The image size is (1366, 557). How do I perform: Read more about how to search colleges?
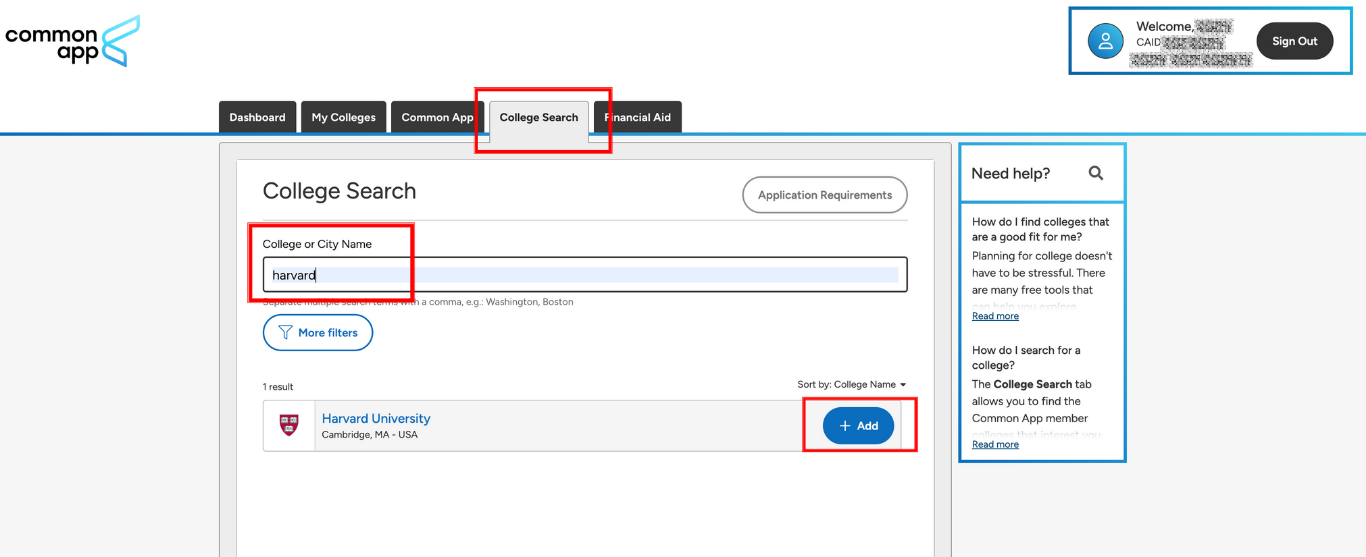point(995,445)
